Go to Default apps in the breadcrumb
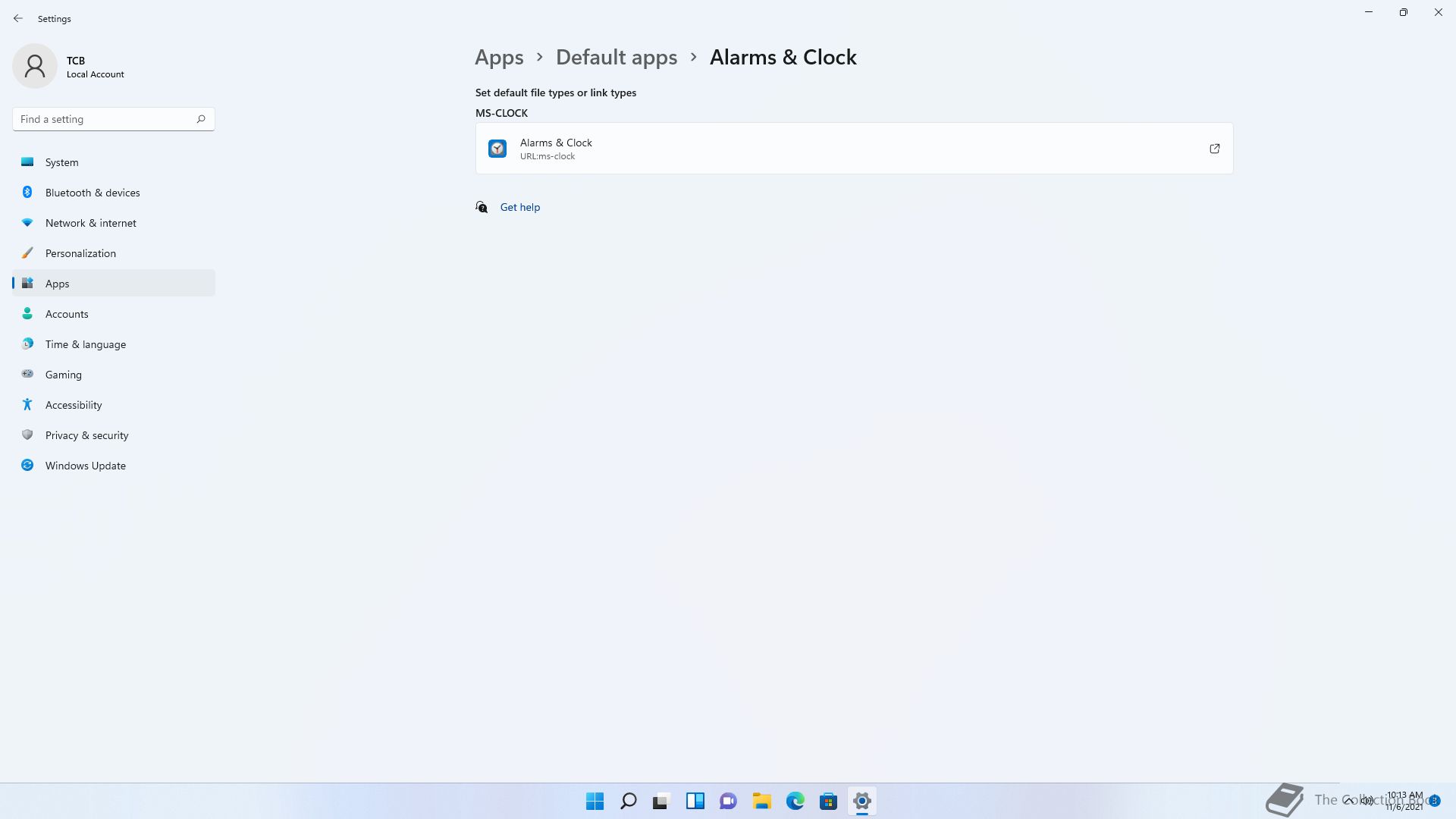This screenshot has width=1456, height=819. pyautogui.click(x=617, y=58)
